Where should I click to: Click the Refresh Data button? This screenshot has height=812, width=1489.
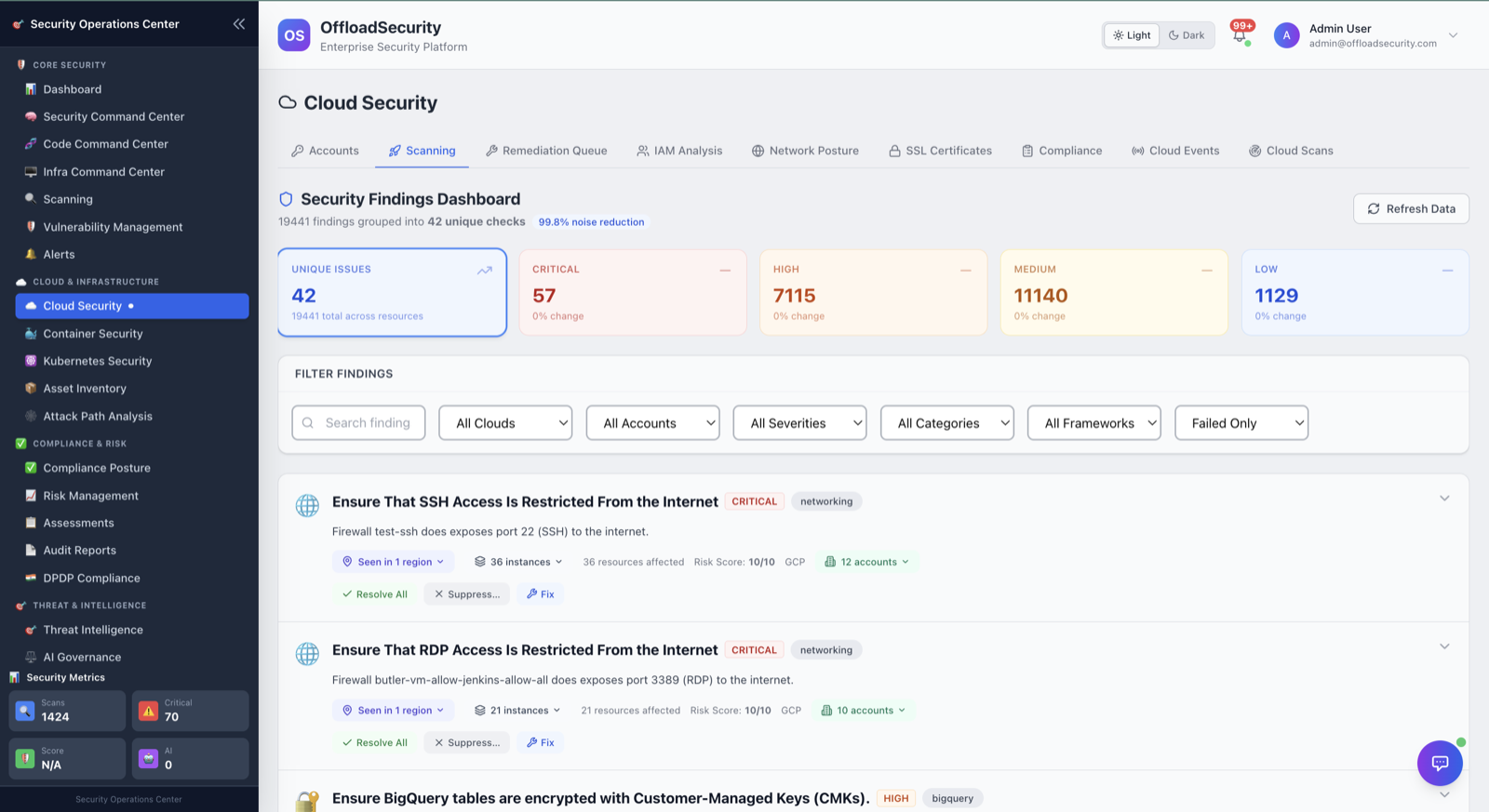pos(1411,209)
